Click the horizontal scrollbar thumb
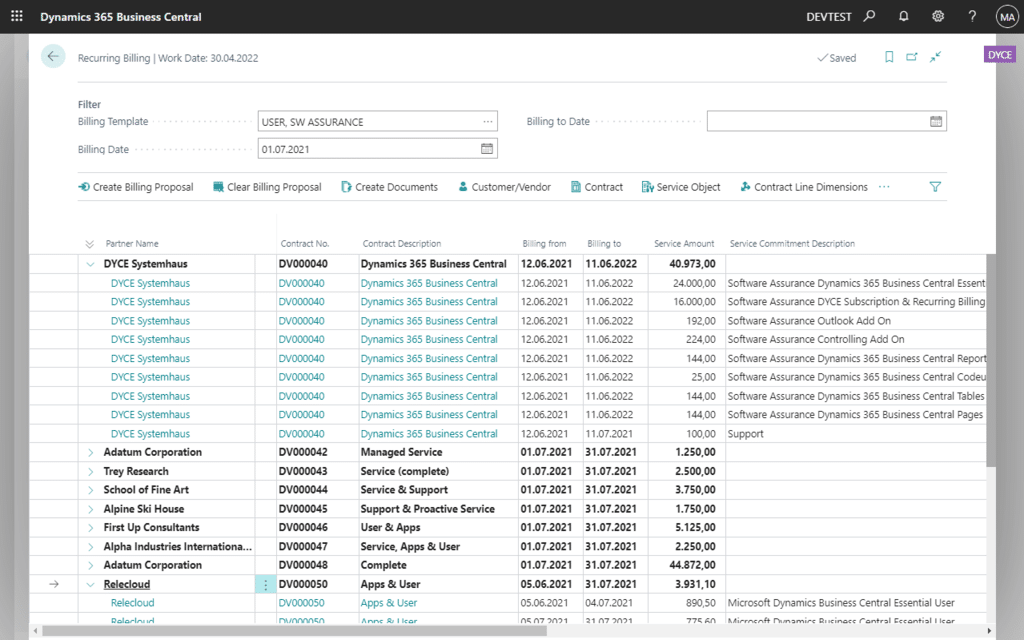This screenshot has width=1024, height=640. pyautogui.click(x=295, y=631)
